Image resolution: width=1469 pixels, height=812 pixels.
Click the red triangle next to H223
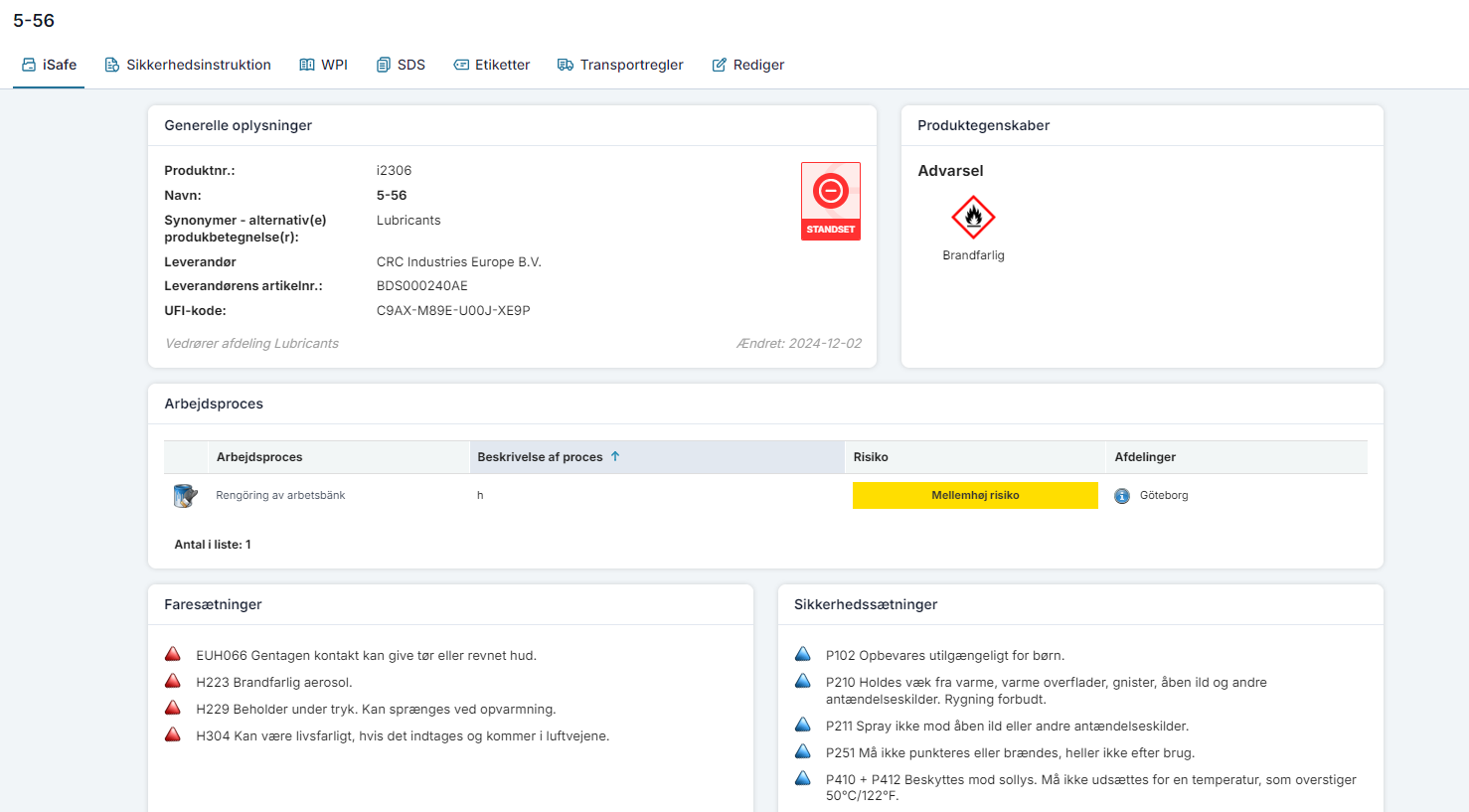pos(173,681)
